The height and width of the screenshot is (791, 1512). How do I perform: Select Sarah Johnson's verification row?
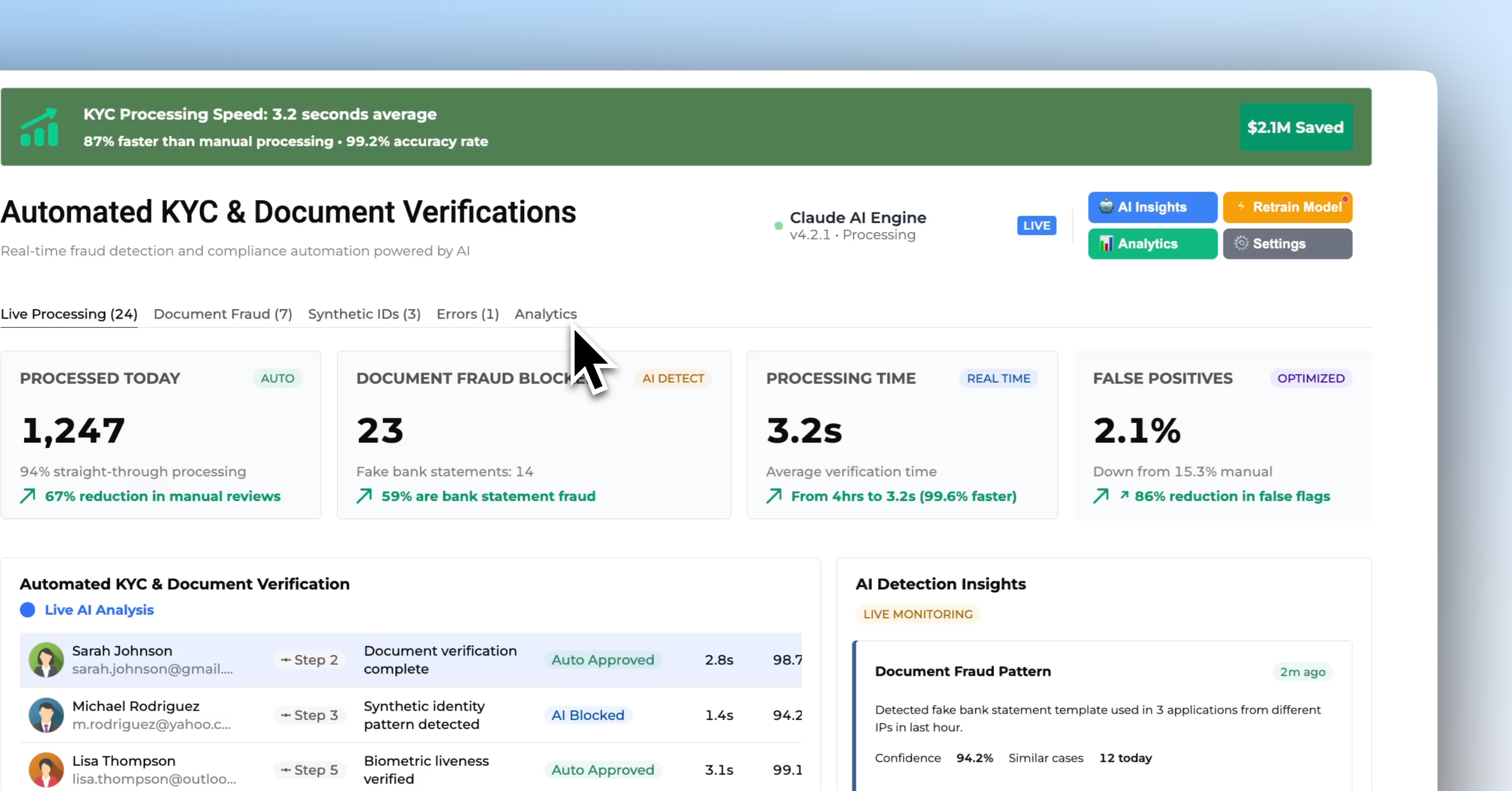(x=411, y=660)
